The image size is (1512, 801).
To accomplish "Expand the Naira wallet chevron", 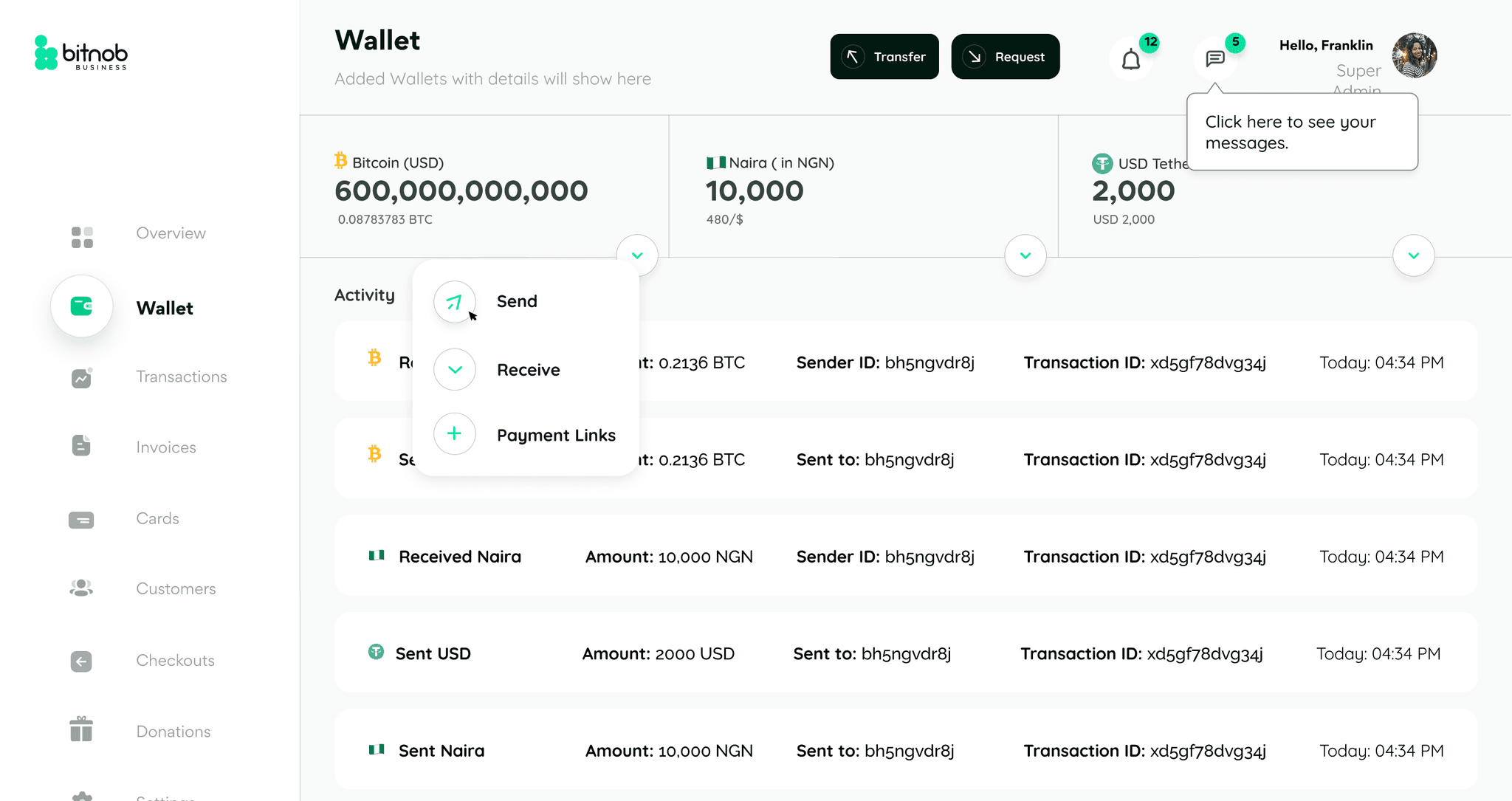I will click(1025, 255).
